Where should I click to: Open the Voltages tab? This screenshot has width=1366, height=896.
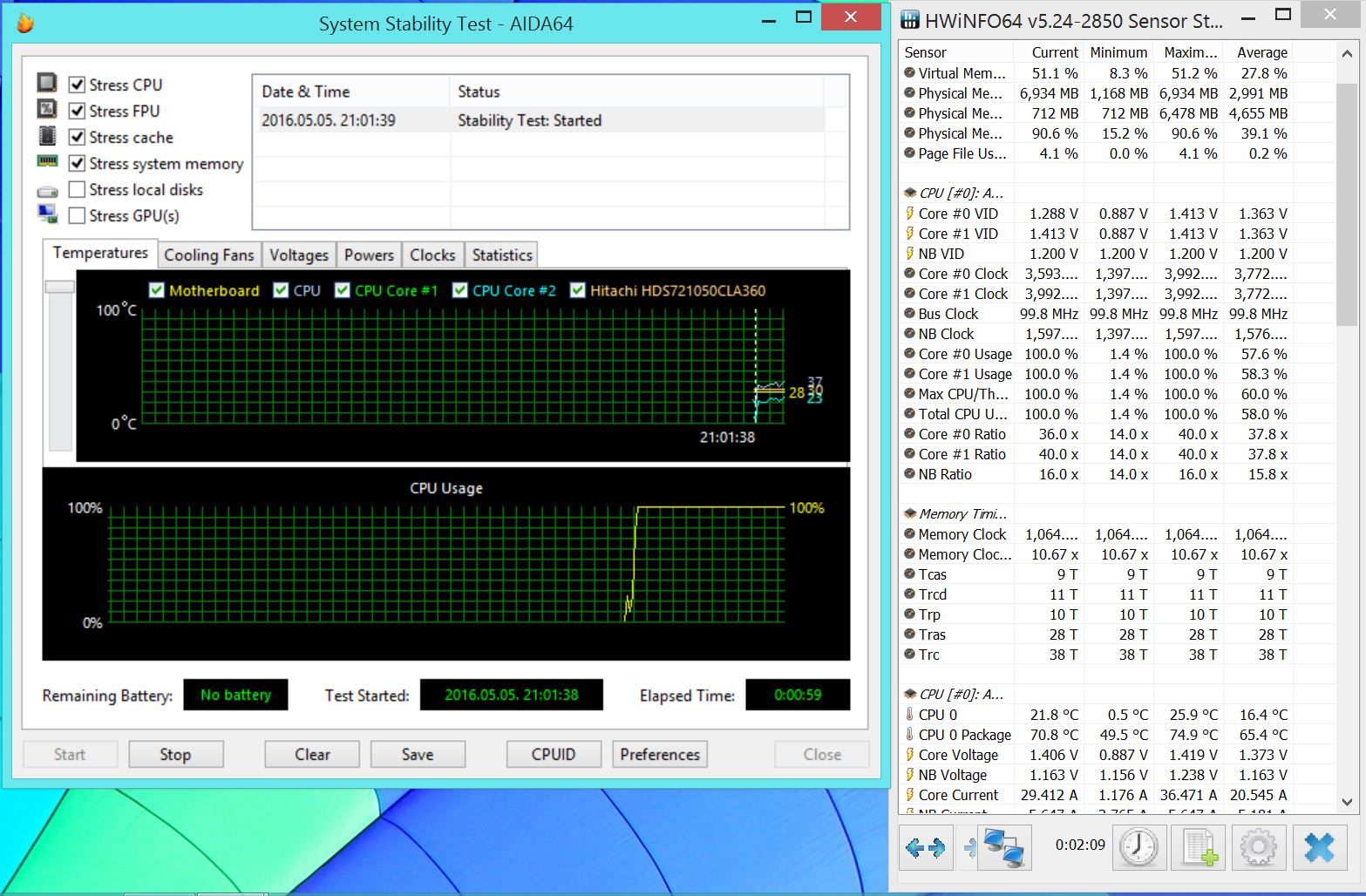299,255
